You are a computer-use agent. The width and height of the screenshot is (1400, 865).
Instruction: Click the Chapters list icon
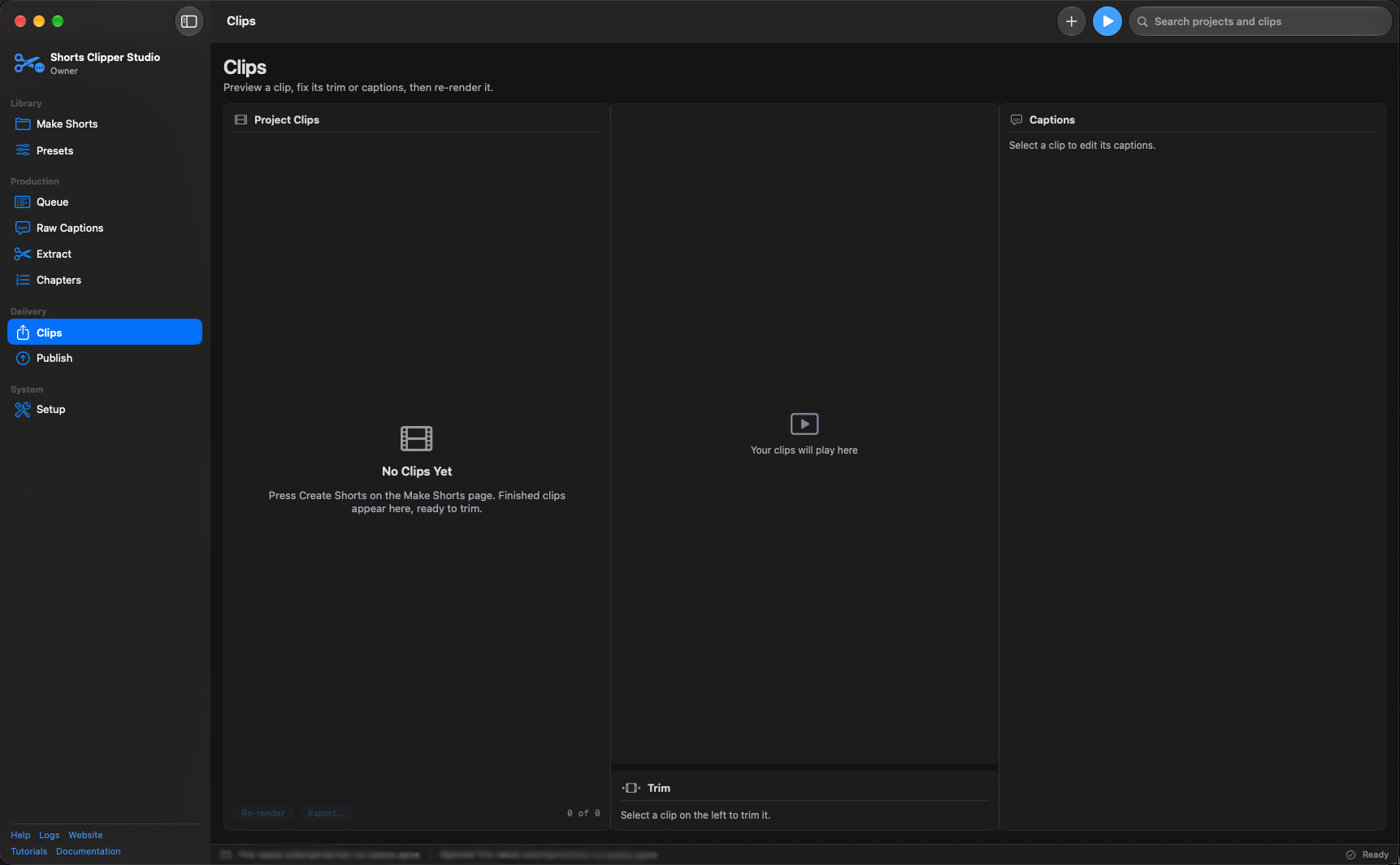point(23,280)
